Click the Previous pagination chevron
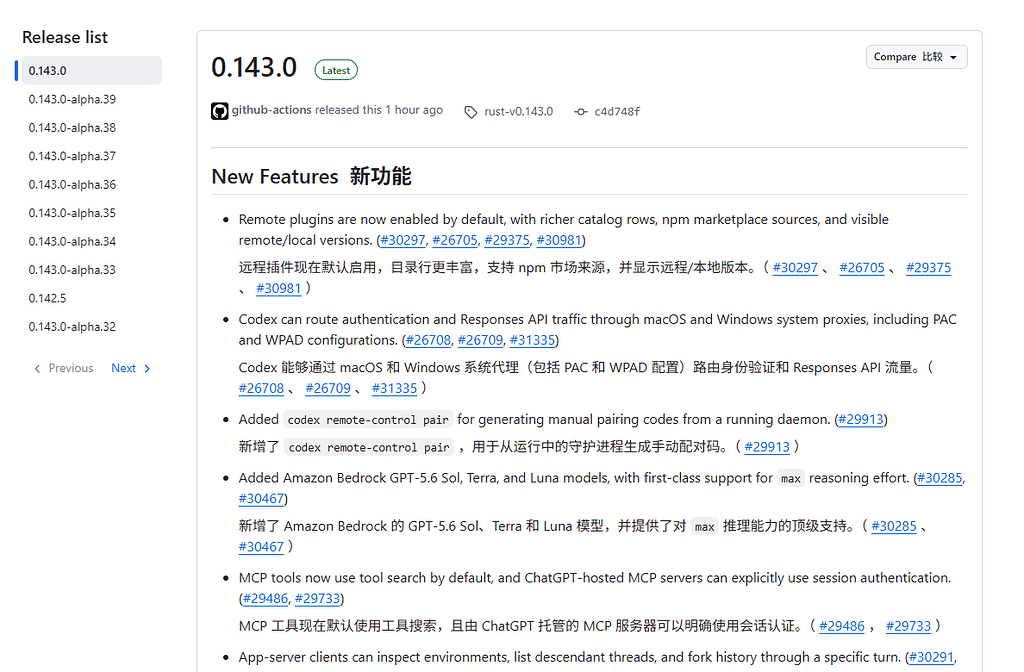1024x672 pixels. (x=37, y=368)
